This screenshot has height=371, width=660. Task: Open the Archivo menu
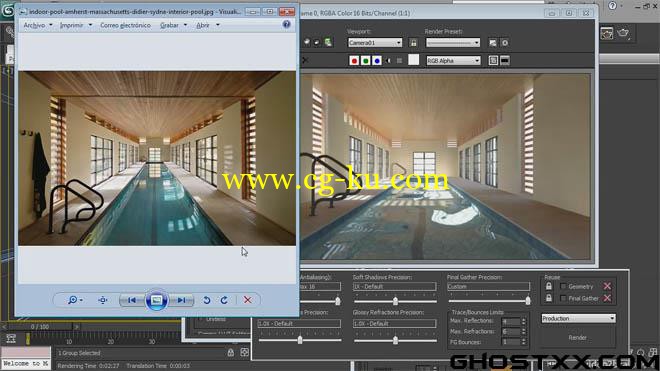[38, 25]
